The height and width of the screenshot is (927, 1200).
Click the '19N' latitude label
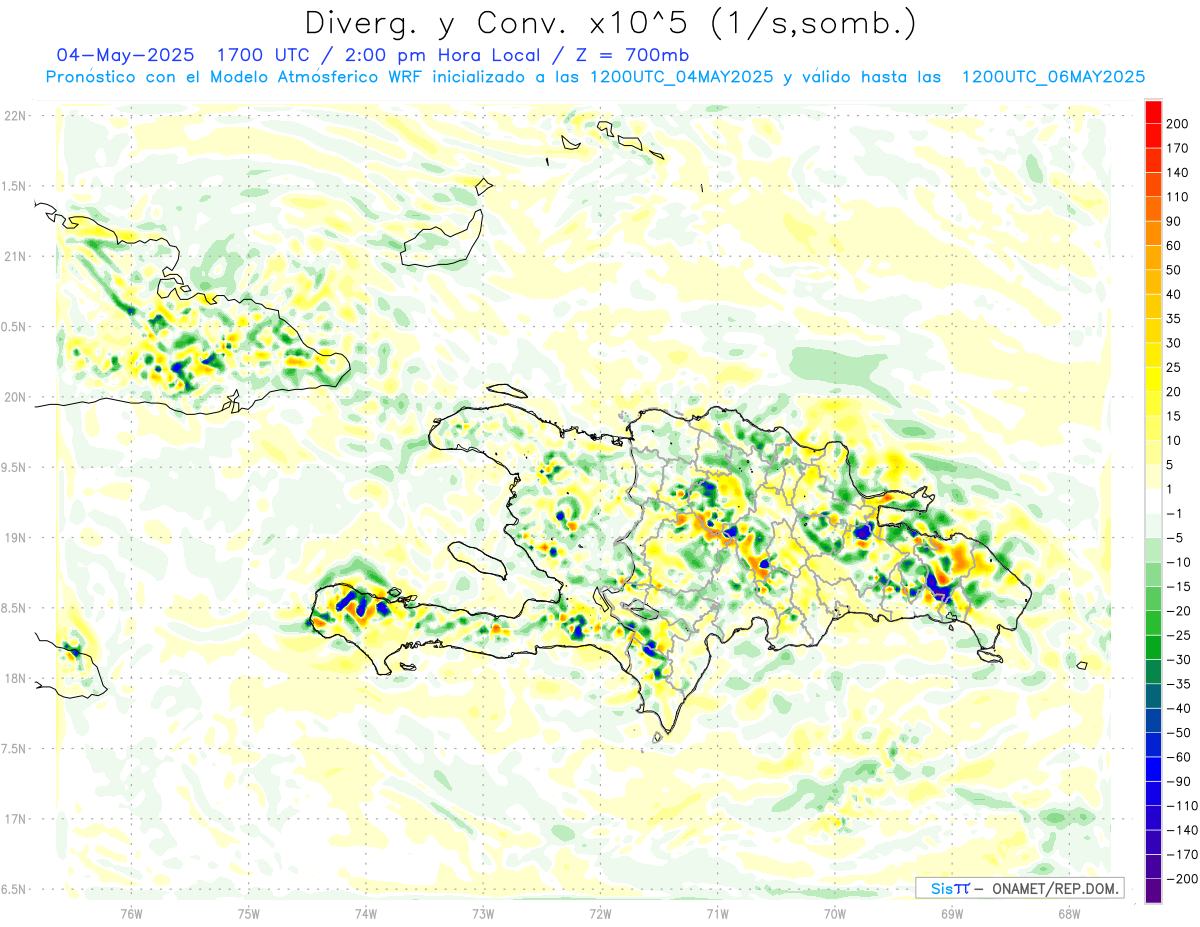[15, 538]
